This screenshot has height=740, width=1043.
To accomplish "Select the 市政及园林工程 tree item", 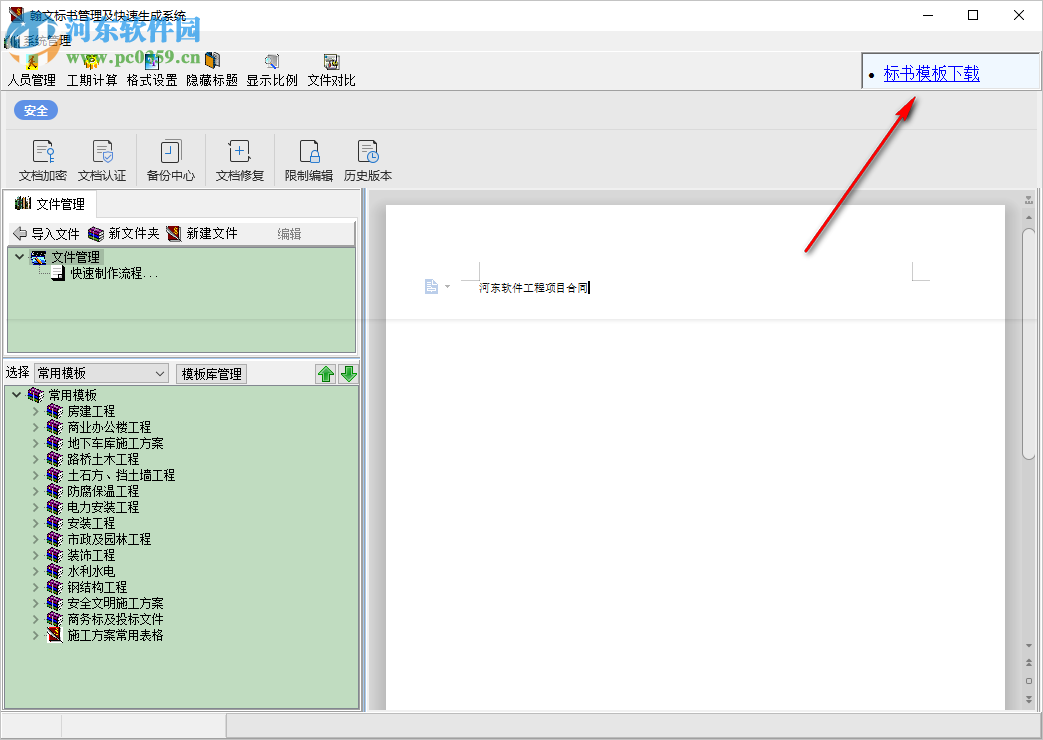I will pyautogui.click(x=109, y=539).
